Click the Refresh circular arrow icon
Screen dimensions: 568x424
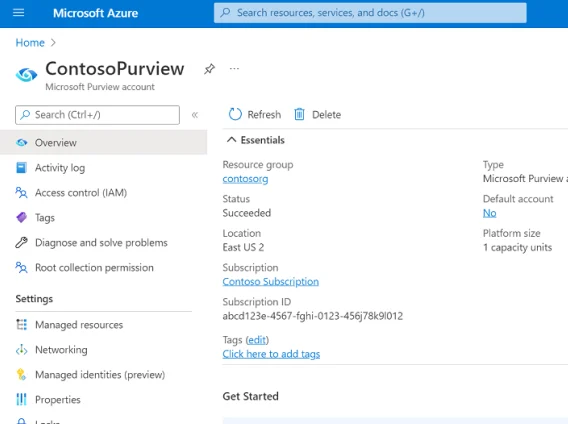pos(235,114)
